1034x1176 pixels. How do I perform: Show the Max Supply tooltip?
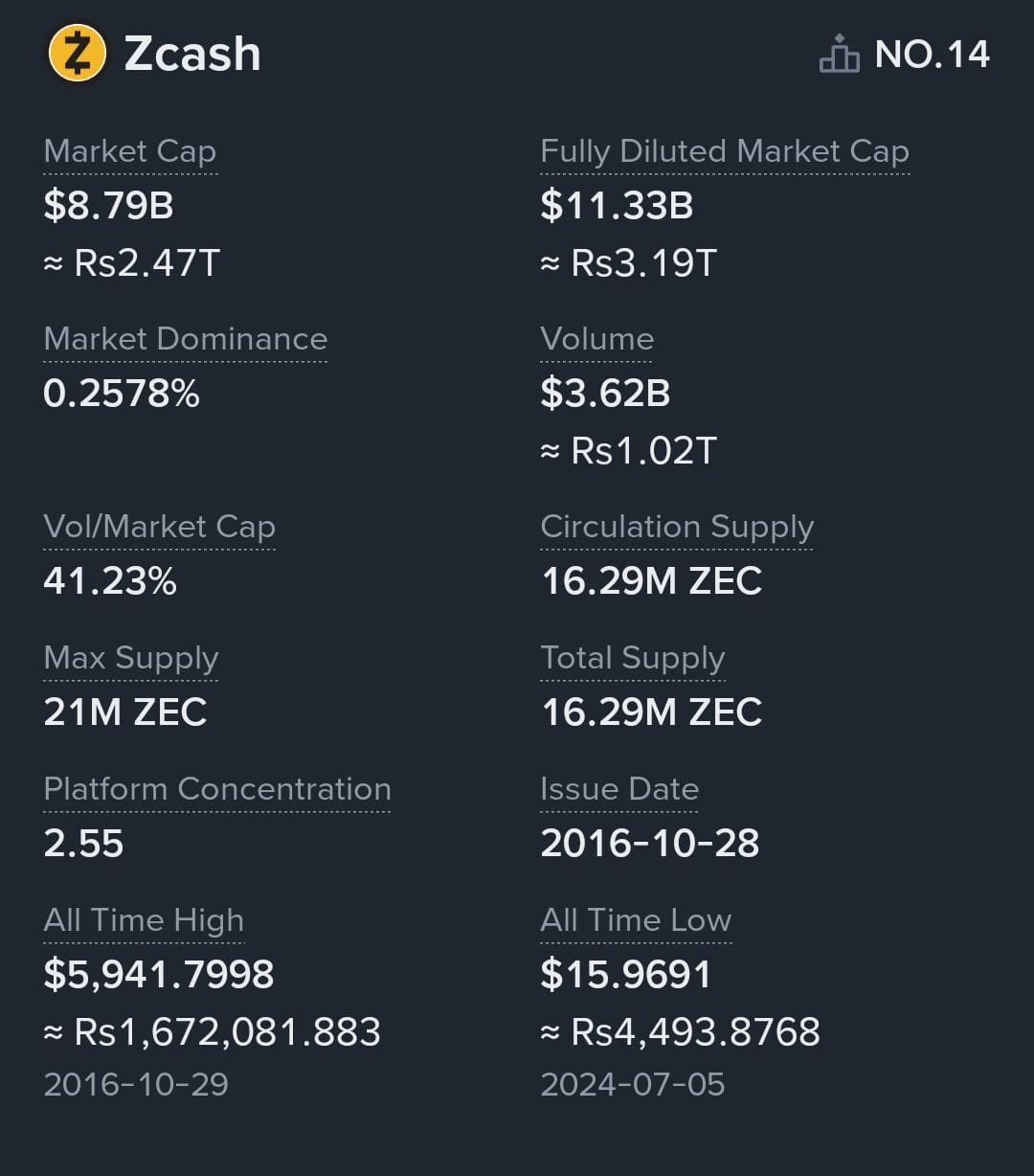pyautogui.click(x=131, y=658)
